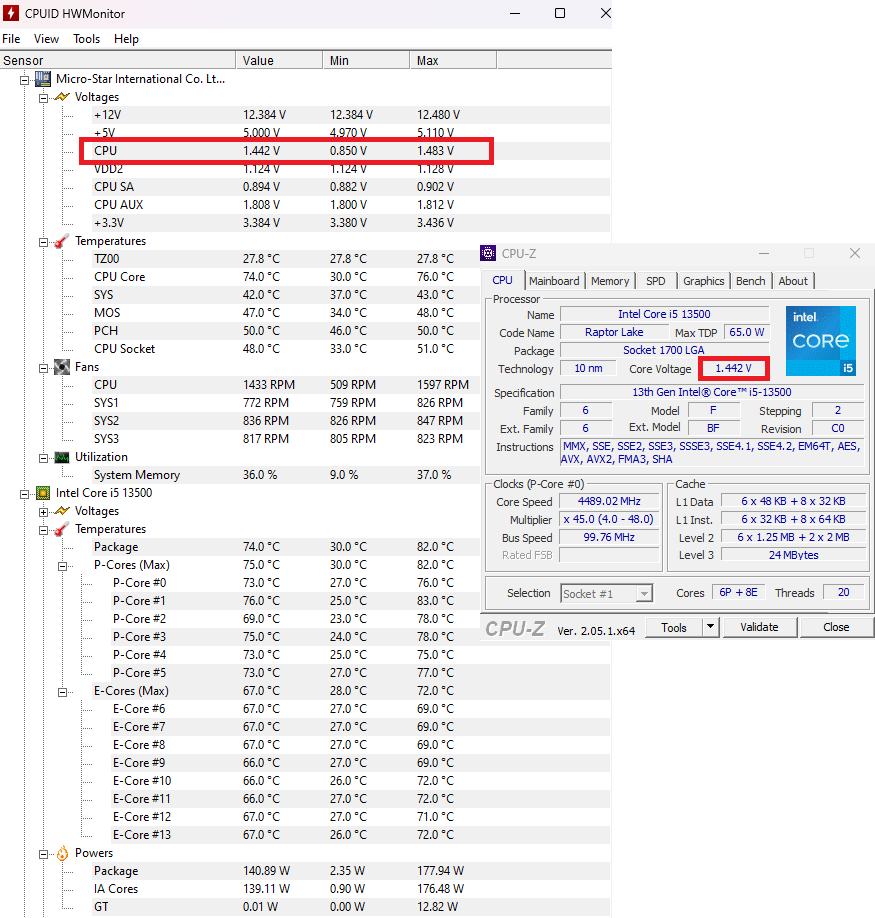Click the Max TDP 65.0 W field
The height and width of the screenshot is (918, 875).
pyautogui.click(x=746, y=333)
